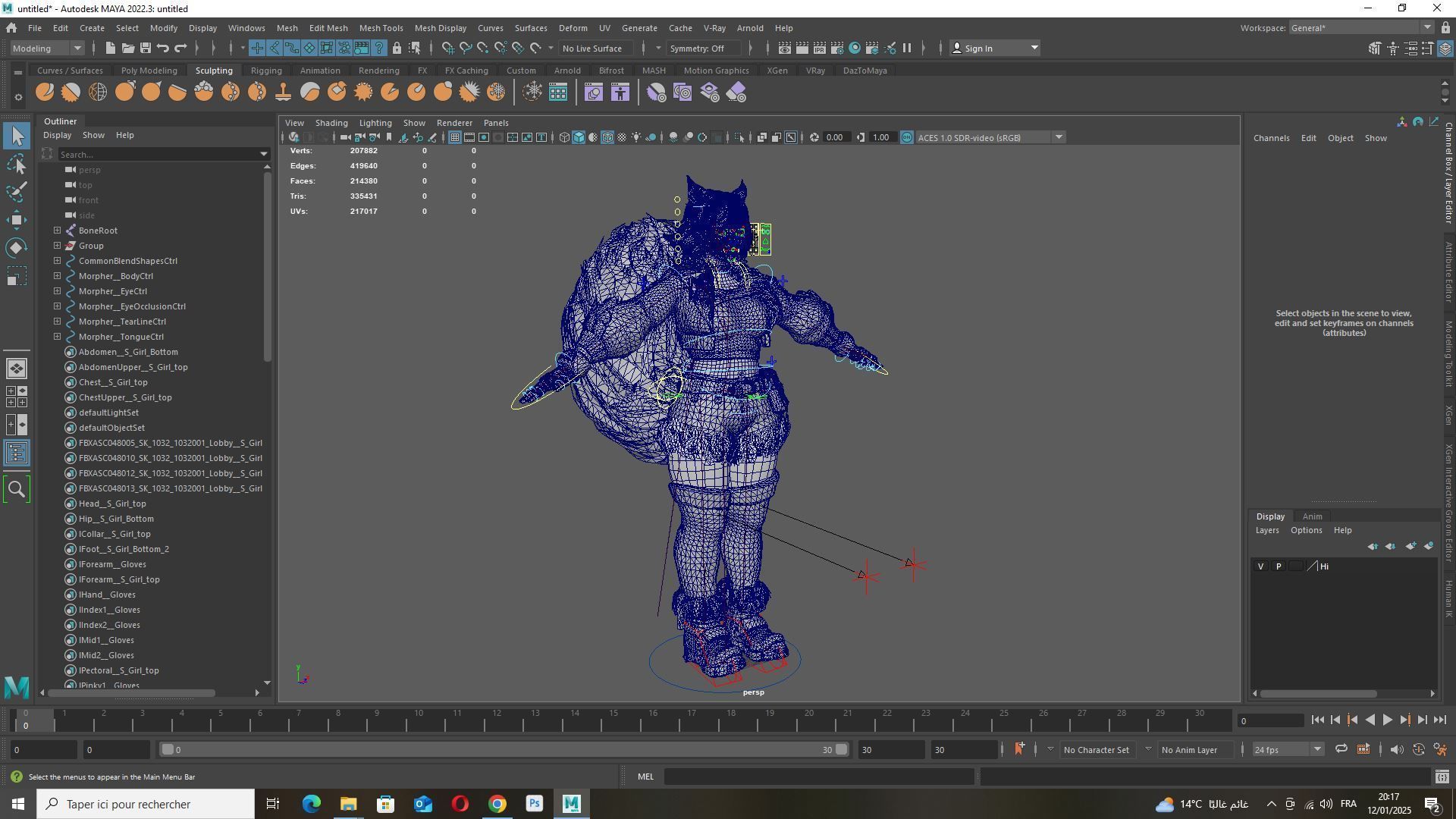This screenshot has height=819, width=1456.
Task: Activate the Select tool in the toolbox
Action: click(17, 136)
